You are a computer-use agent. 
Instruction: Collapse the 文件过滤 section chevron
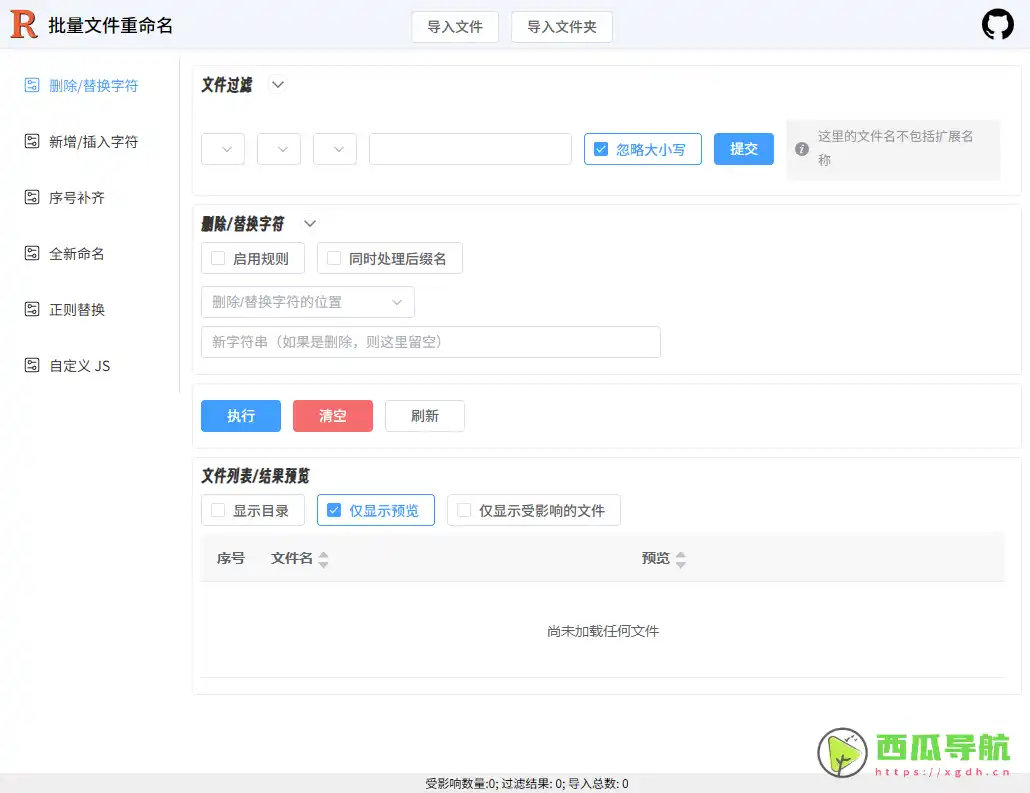coord(277,85)
